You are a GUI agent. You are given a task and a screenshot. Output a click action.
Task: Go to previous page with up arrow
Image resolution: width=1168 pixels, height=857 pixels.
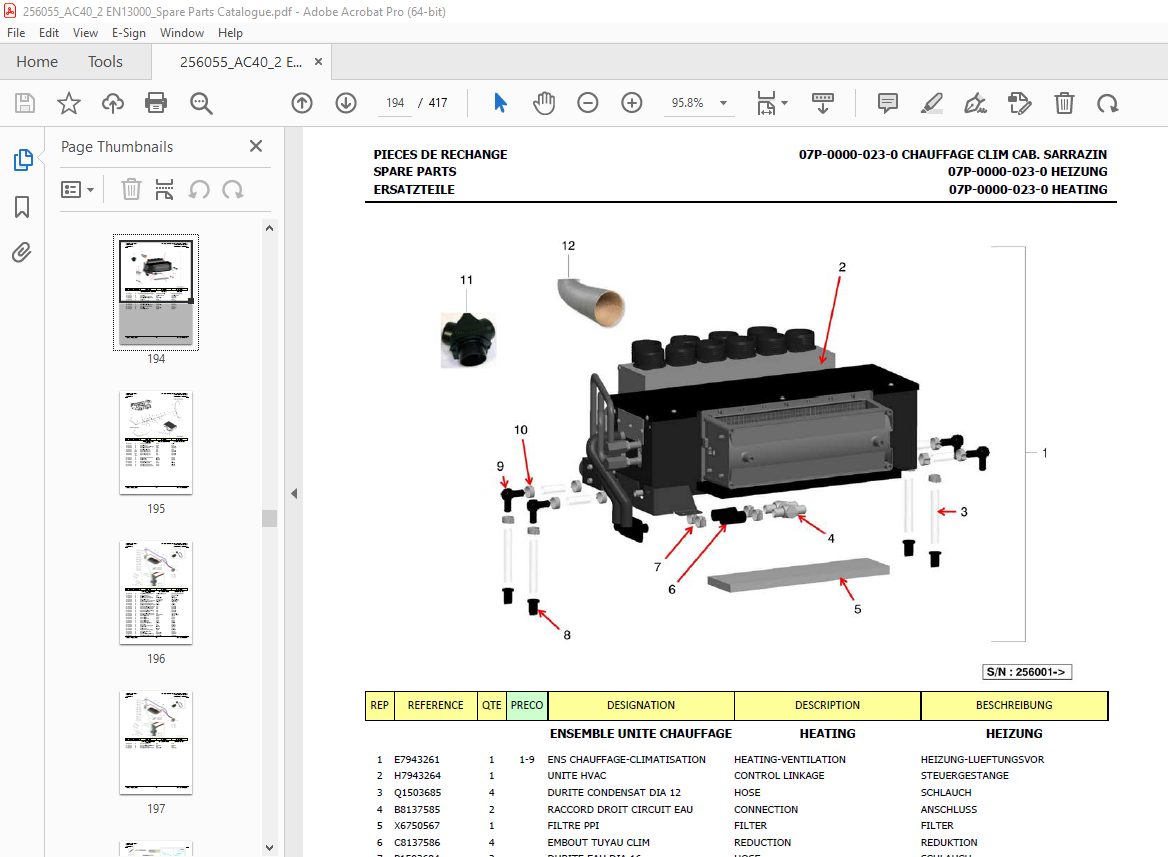coord(302,103)
